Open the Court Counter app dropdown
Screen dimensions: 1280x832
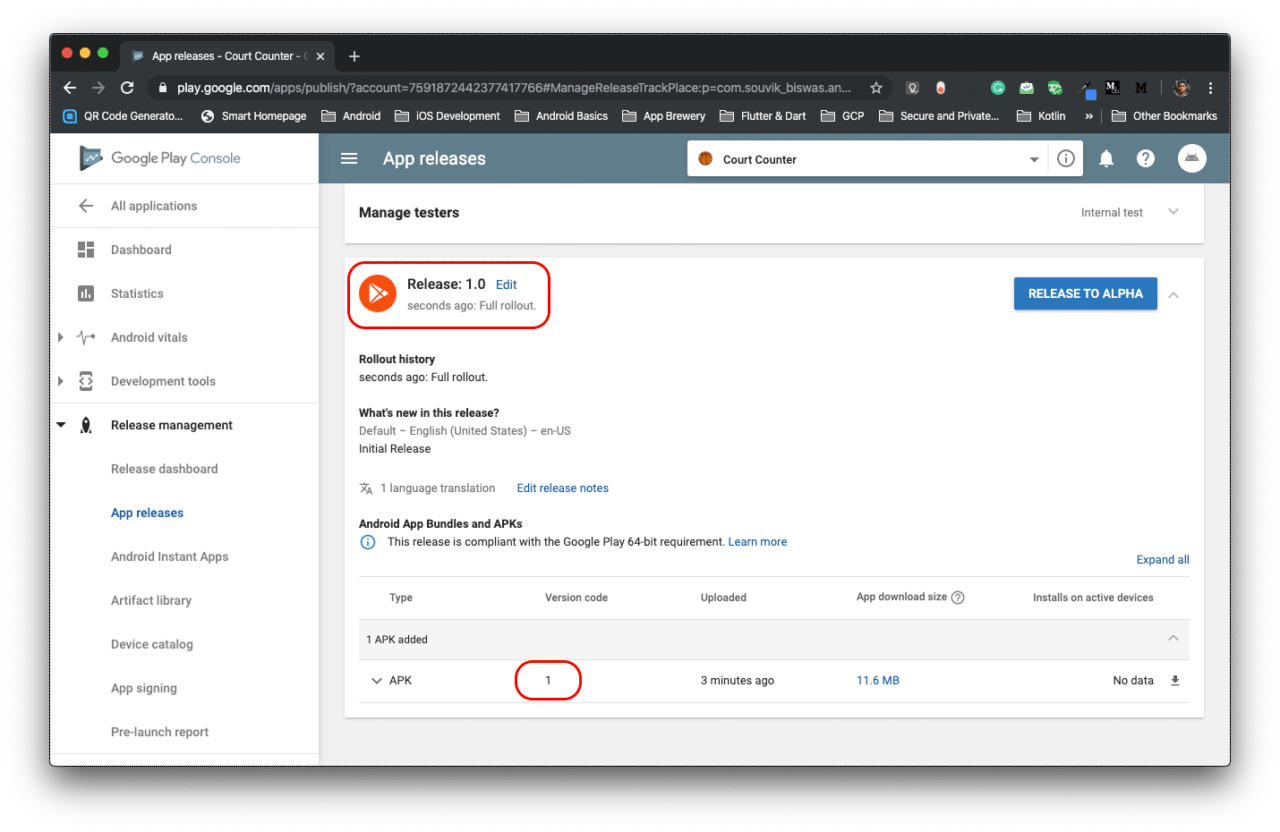(x=1034, y=160)
